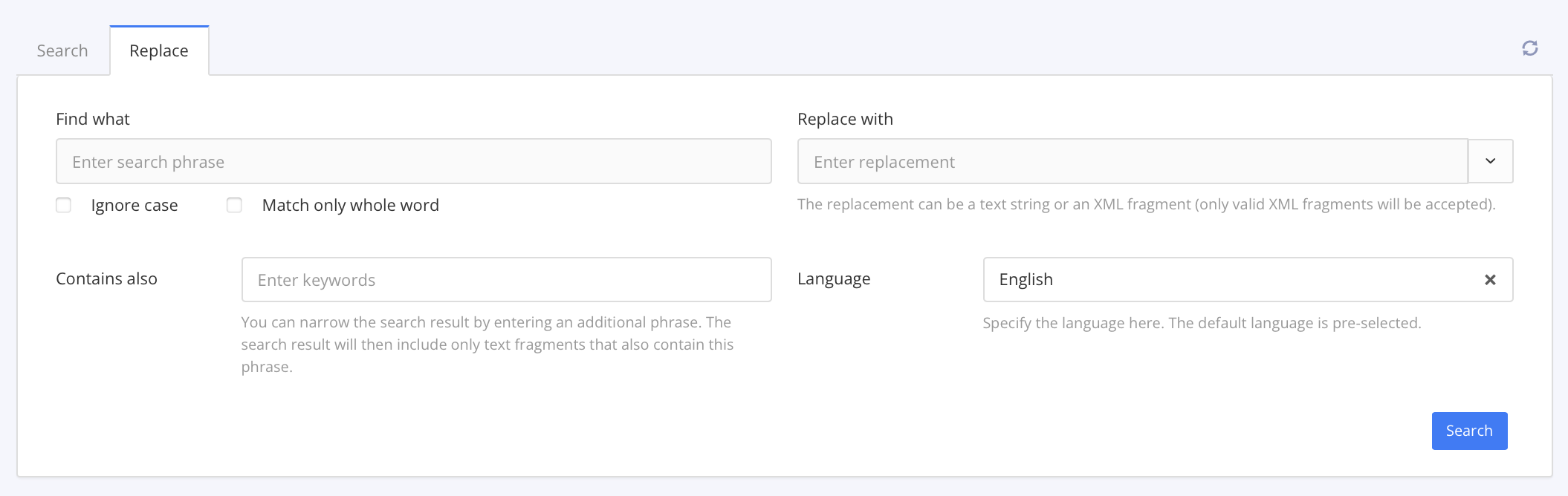Tick the Match only whole word checkbox

(x=234, y=205)
